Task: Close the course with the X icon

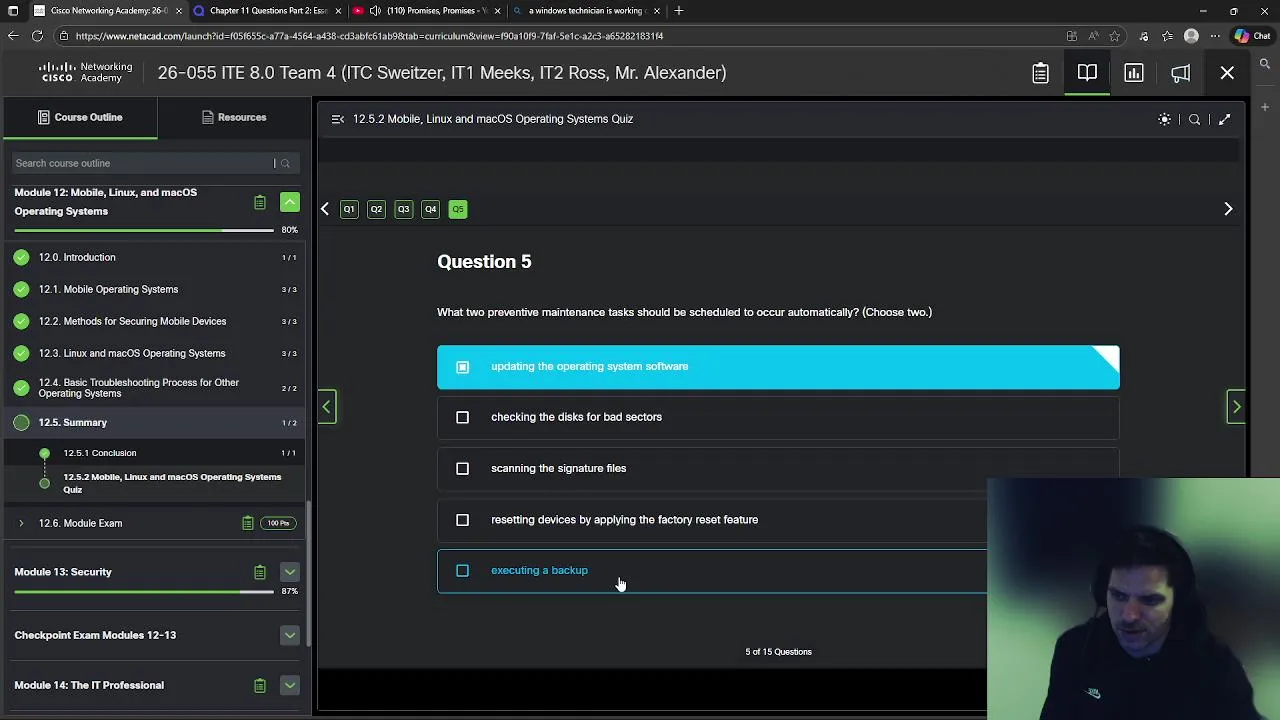Action: point(1227,73)
